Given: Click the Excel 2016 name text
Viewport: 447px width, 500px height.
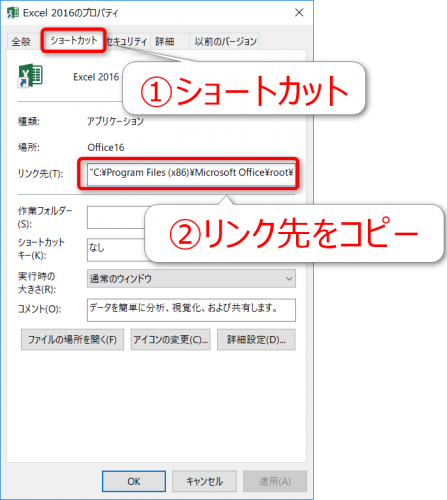Looking at the screenshot, I should coord(96,77).
